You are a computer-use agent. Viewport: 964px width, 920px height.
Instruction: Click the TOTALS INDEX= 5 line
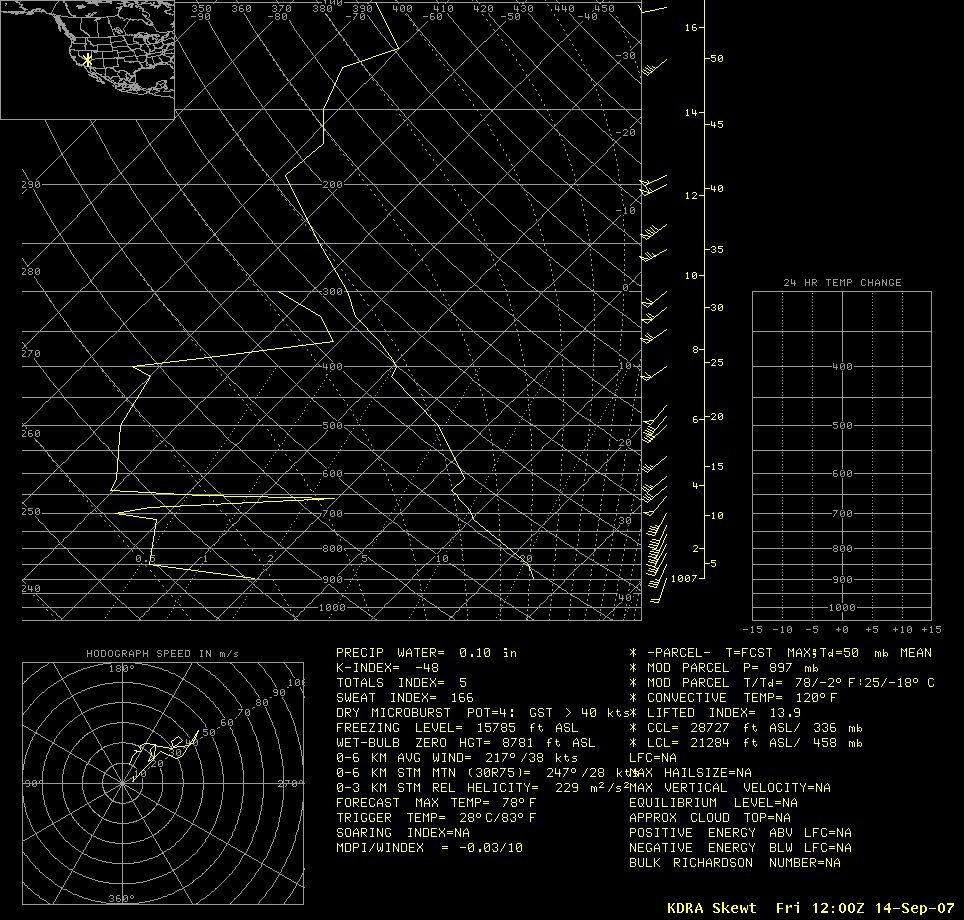(401, 683)
